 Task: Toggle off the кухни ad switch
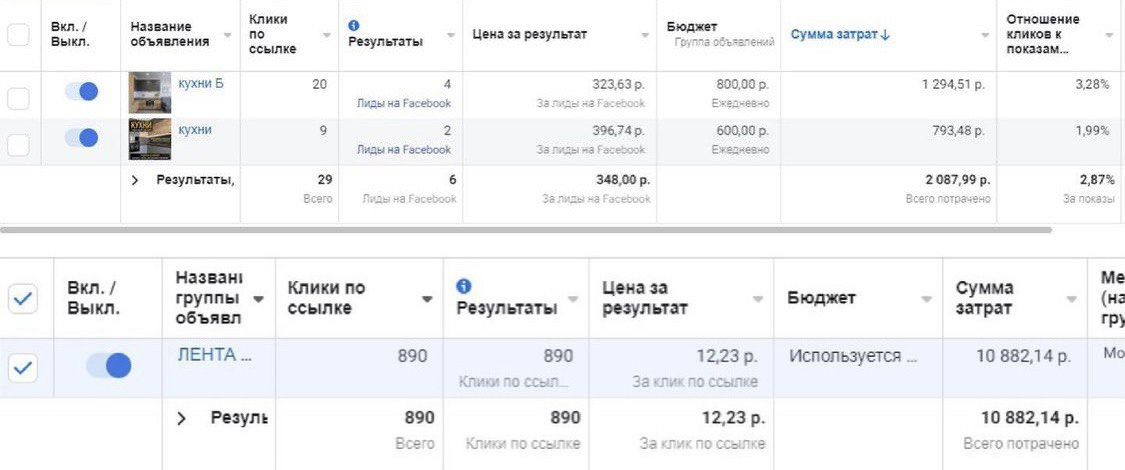(x=81, y=138)
